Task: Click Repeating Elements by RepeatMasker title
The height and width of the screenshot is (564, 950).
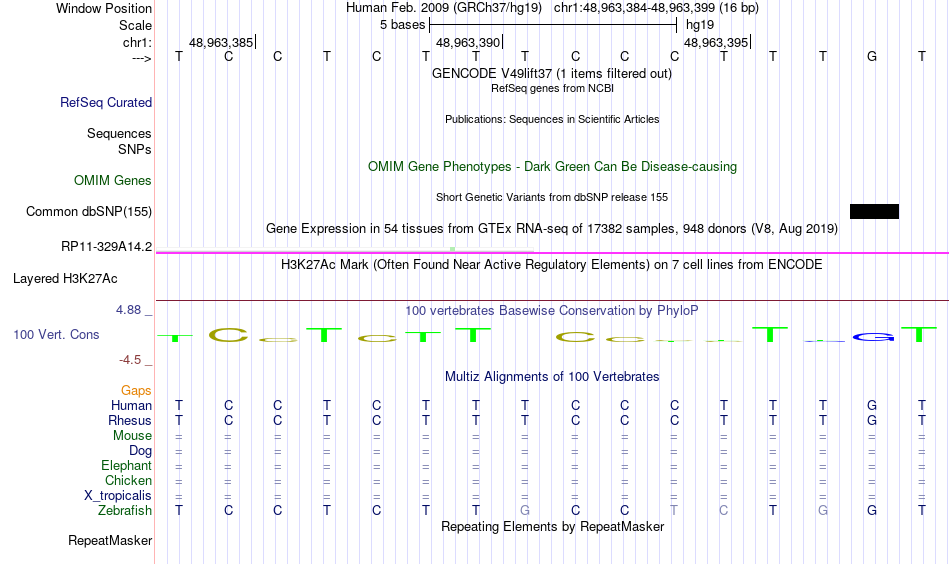Action: [552, 526]
